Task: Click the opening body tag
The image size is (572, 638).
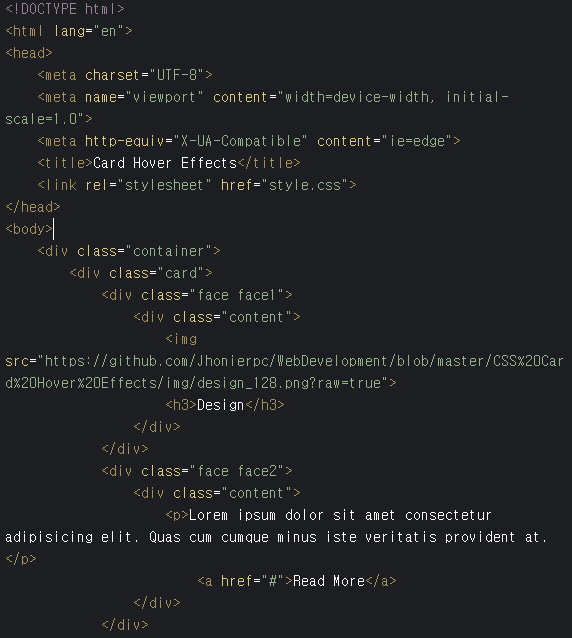Action: pos(29,229)
